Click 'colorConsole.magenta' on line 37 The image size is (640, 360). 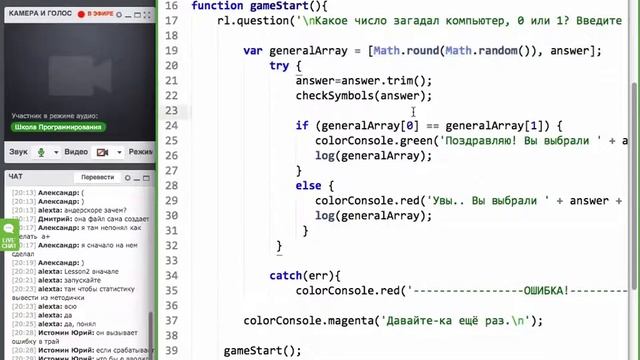(308, 321)
